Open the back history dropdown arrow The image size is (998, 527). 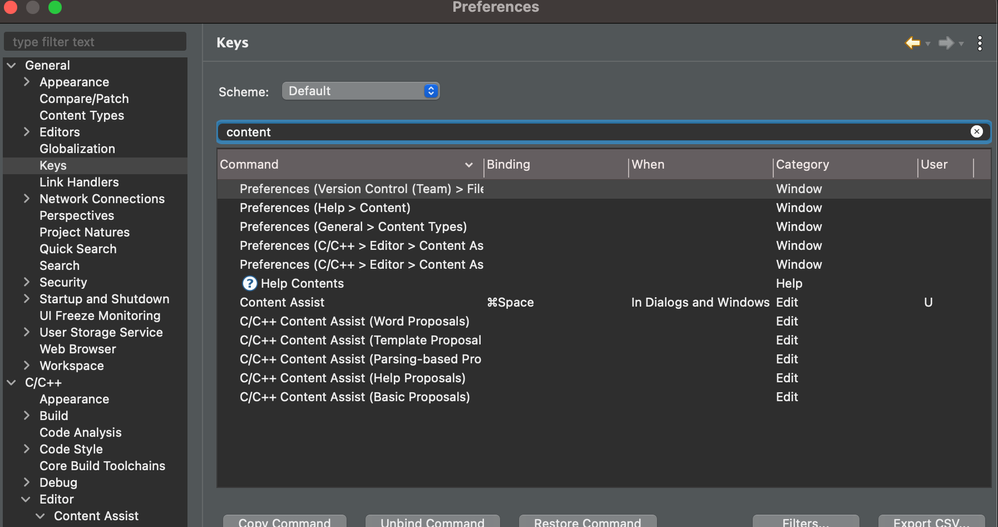point(928,43)
